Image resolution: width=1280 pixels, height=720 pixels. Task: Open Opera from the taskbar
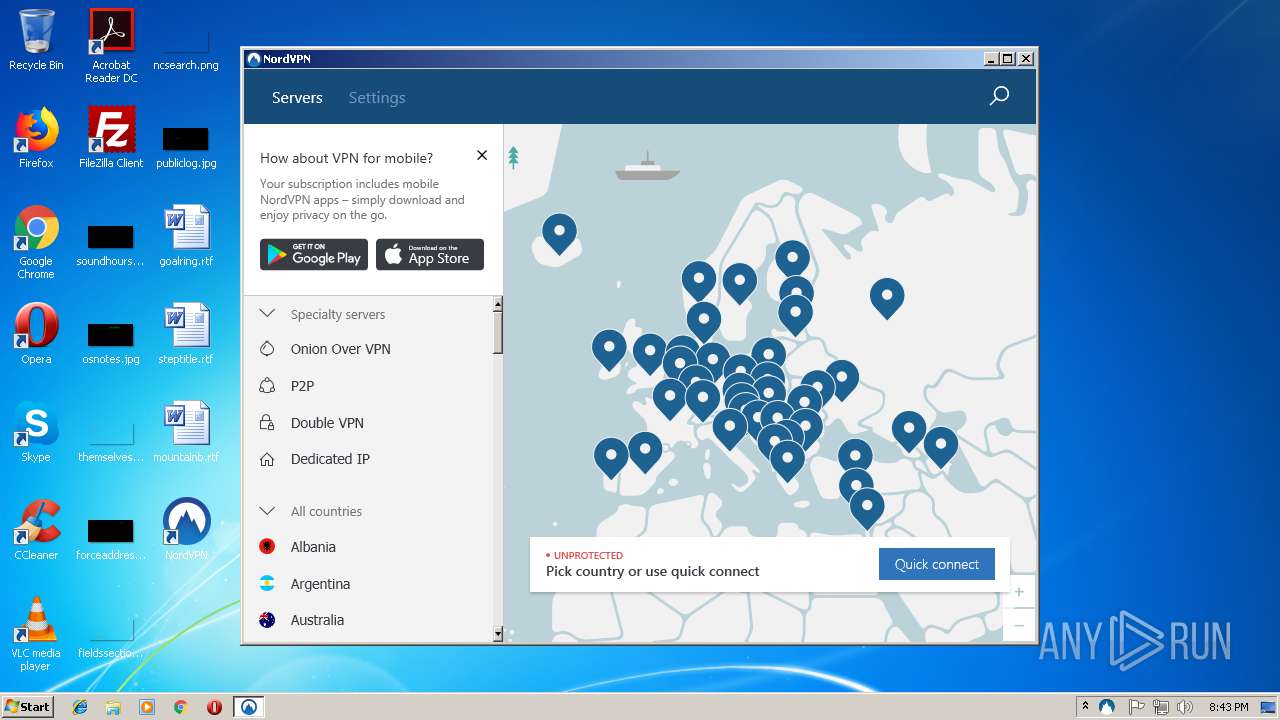pos(214,707)
